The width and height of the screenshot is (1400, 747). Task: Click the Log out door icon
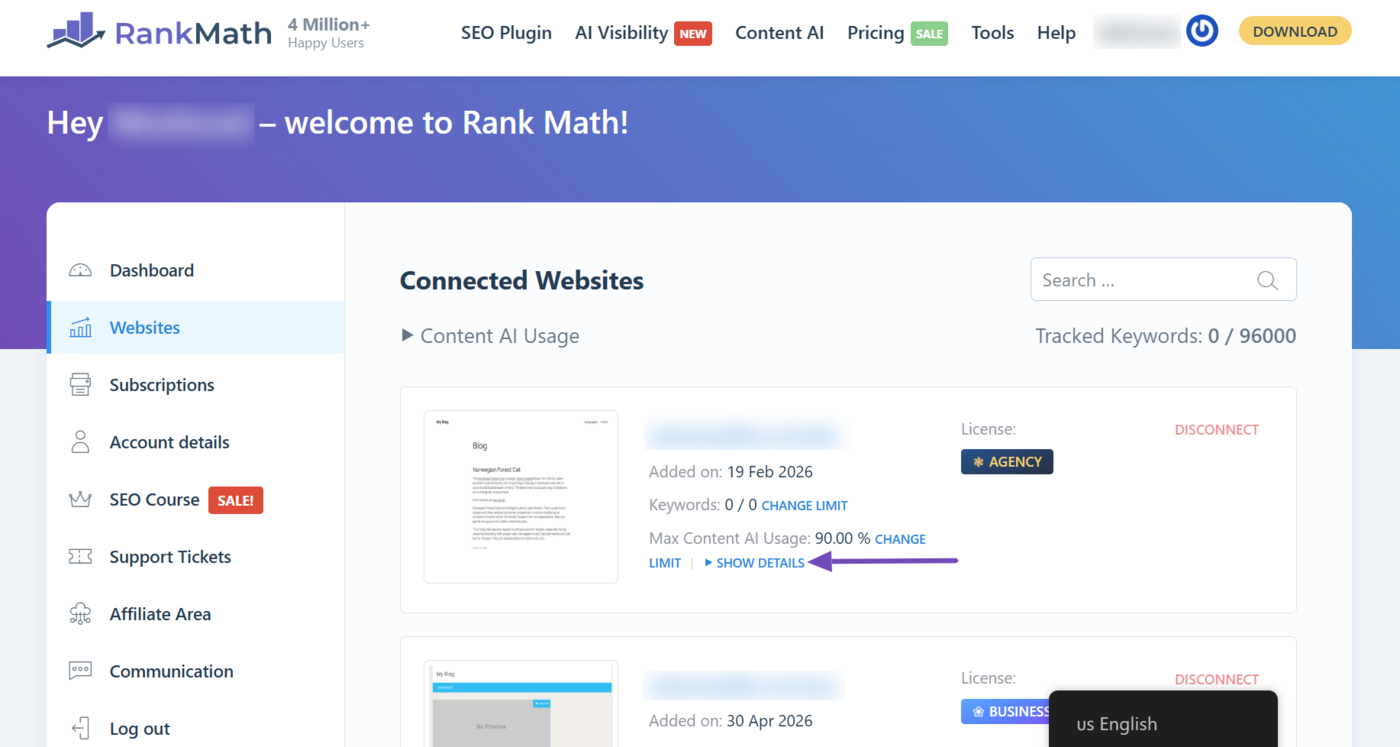coord(80,729)
